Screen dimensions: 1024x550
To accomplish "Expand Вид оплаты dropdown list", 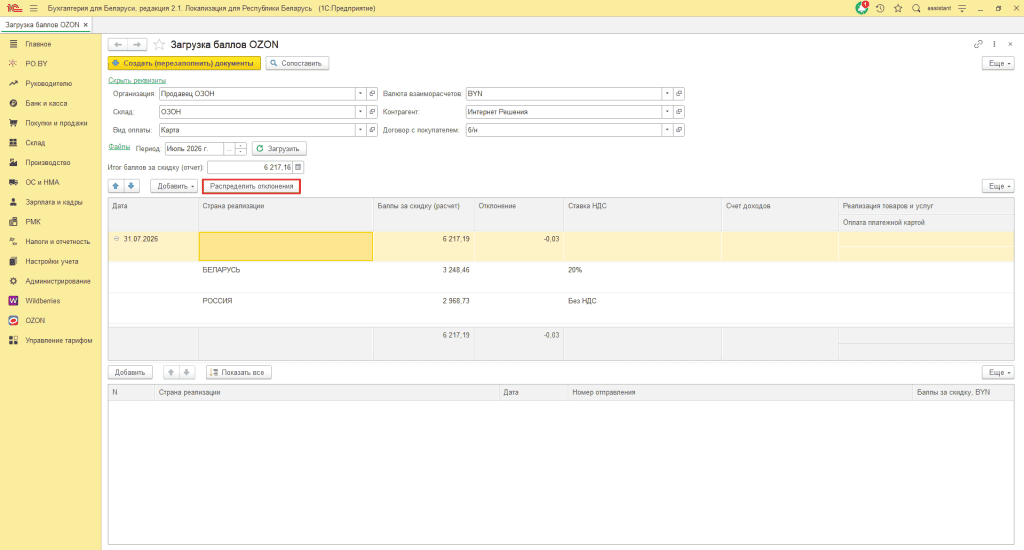I will 360,130.
